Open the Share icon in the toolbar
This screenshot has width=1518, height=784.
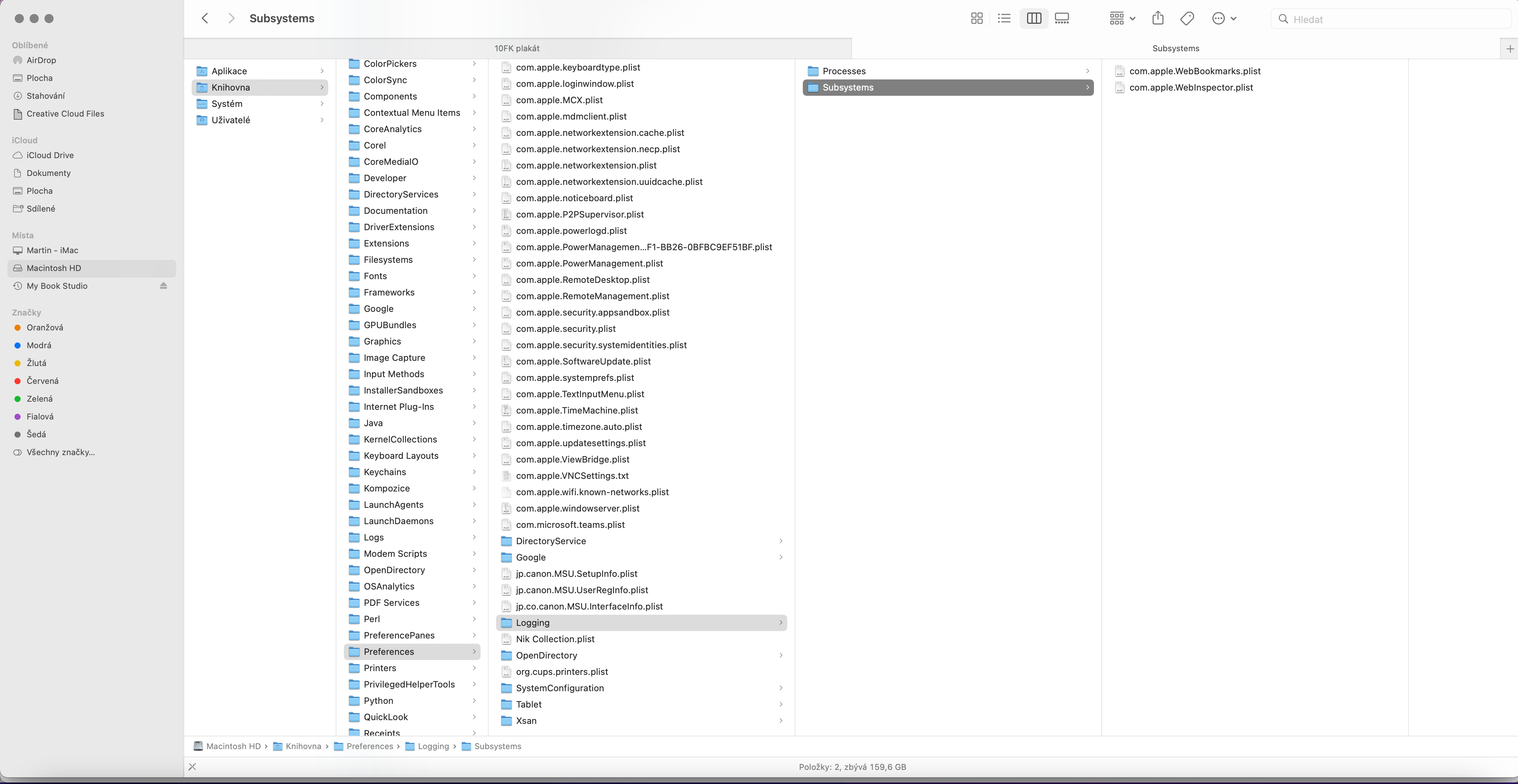click(1157, 18)
